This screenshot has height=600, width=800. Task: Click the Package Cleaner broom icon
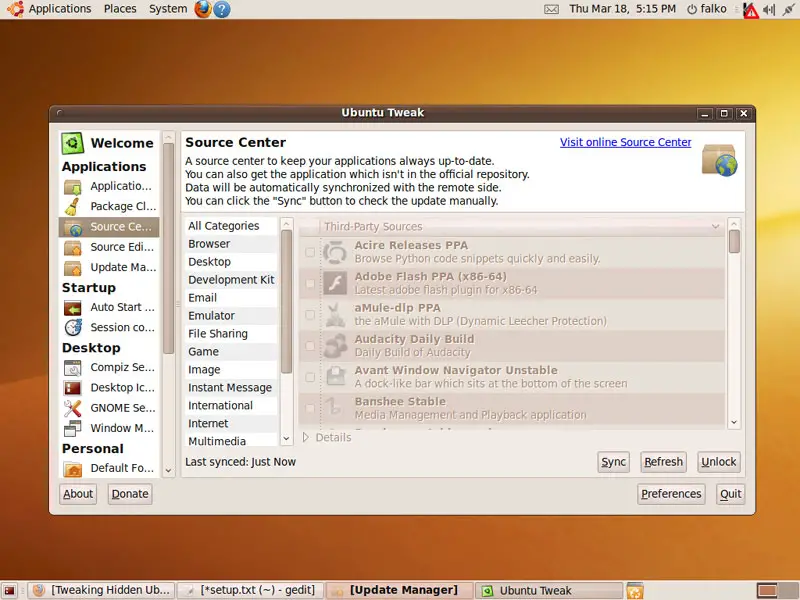[72, 207]
